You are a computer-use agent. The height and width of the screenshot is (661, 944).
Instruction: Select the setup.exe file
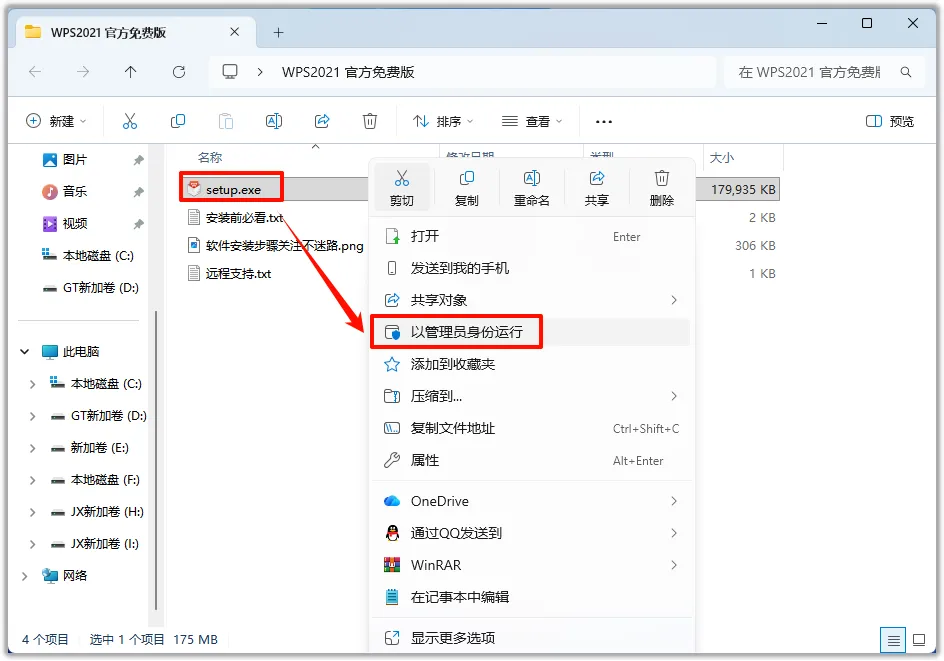(x=233, y=190)
